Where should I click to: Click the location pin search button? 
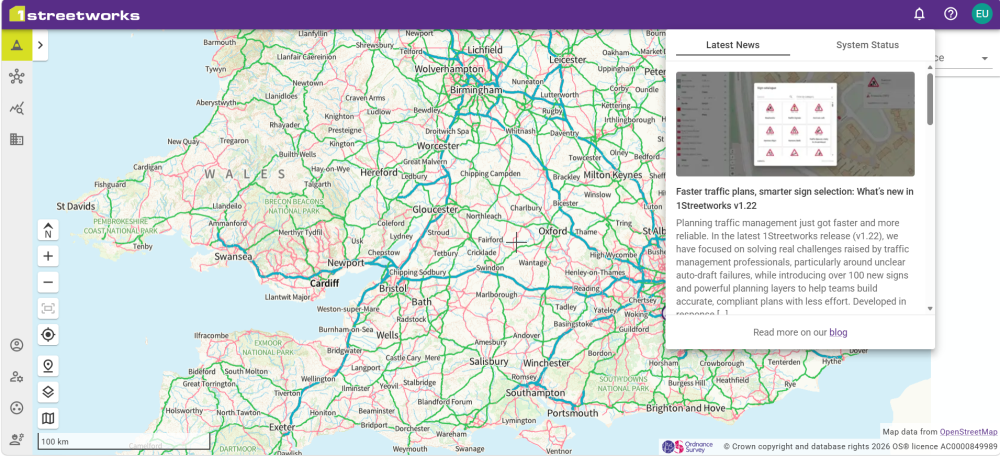click(48, 366)
